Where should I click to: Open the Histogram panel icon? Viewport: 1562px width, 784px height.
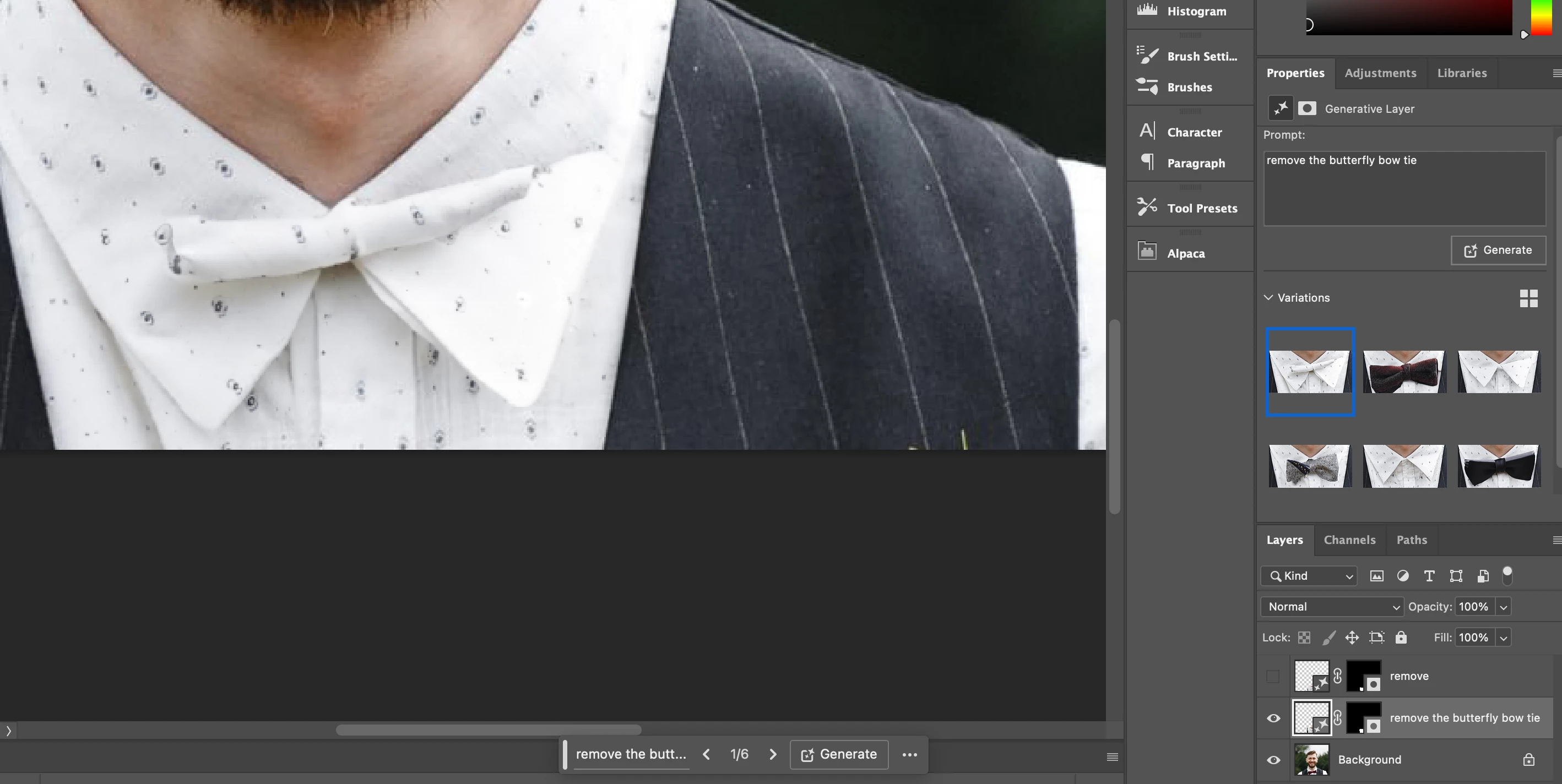(x=1147, y=10)
